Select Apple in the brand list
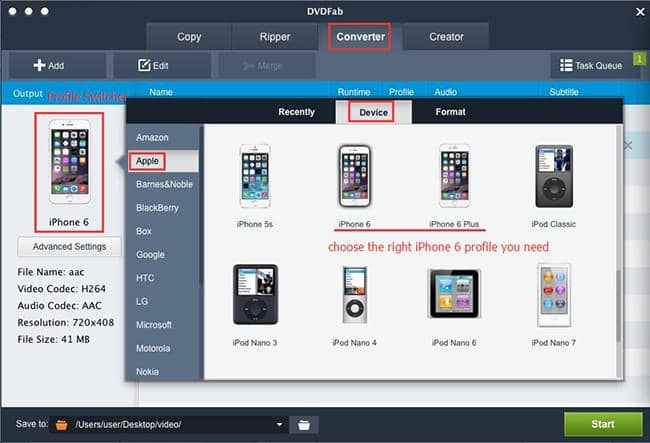650x443 pixels. click(162, 161)
